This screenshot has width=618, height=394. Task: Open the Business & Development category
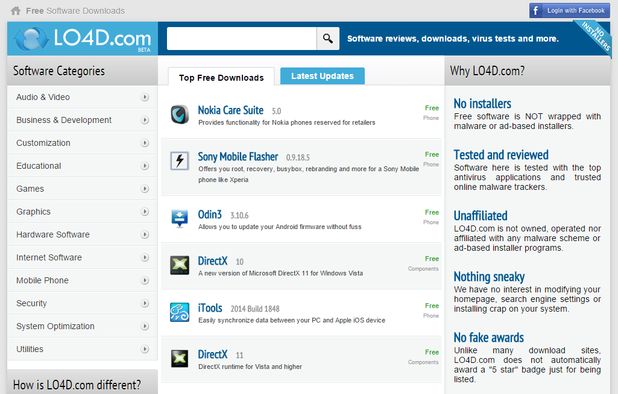[82, 120]
